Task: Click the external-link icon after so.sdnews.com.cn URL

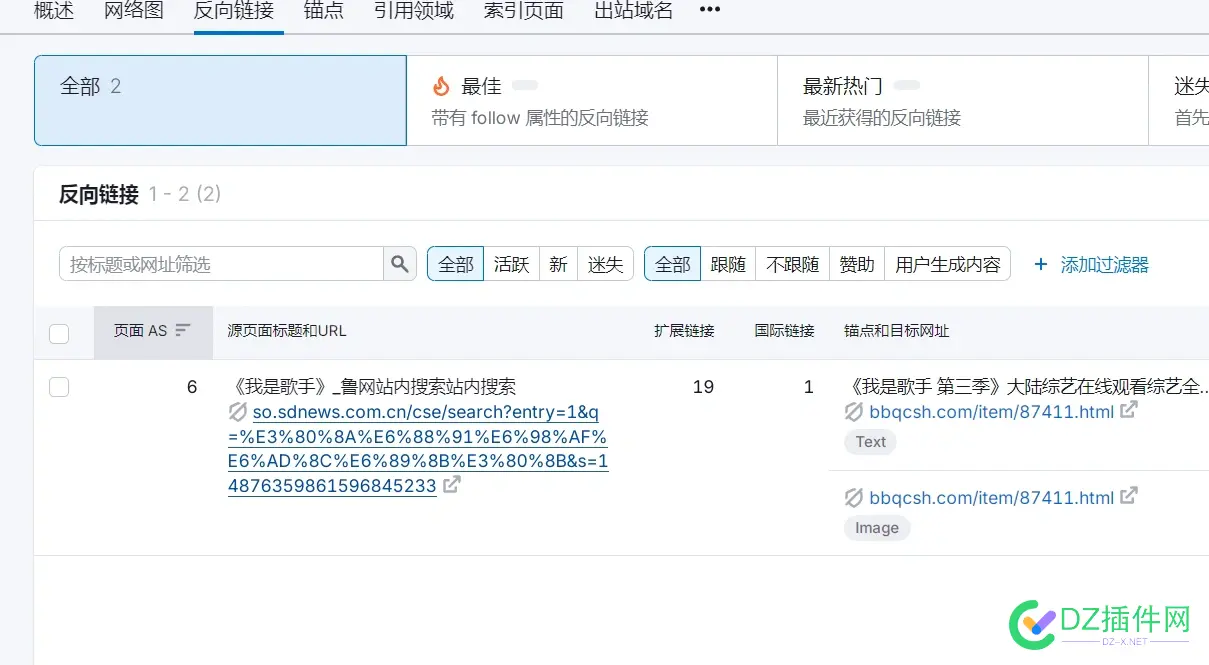Action: (x=453, y=484)
